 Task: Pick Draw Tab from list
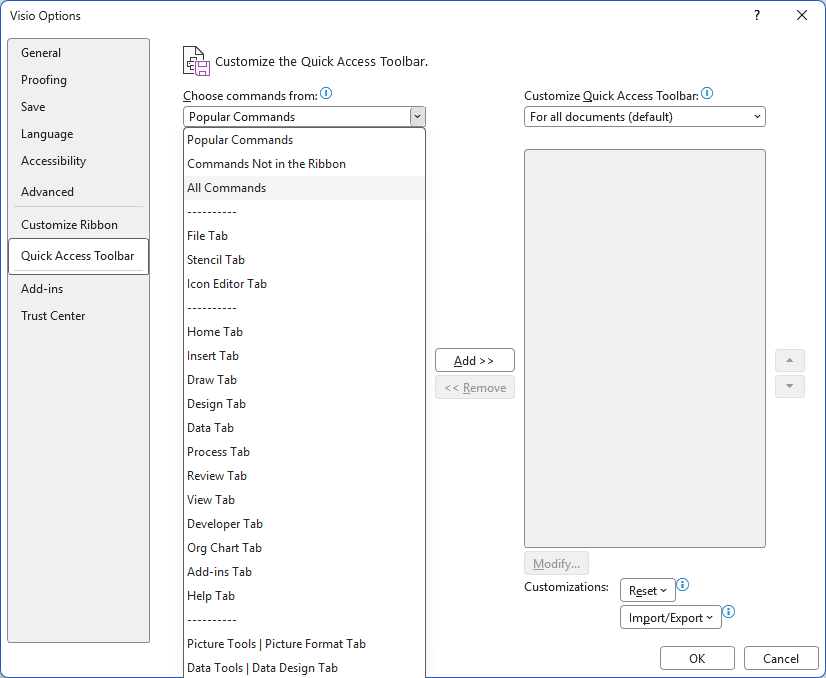click(304, 380)
